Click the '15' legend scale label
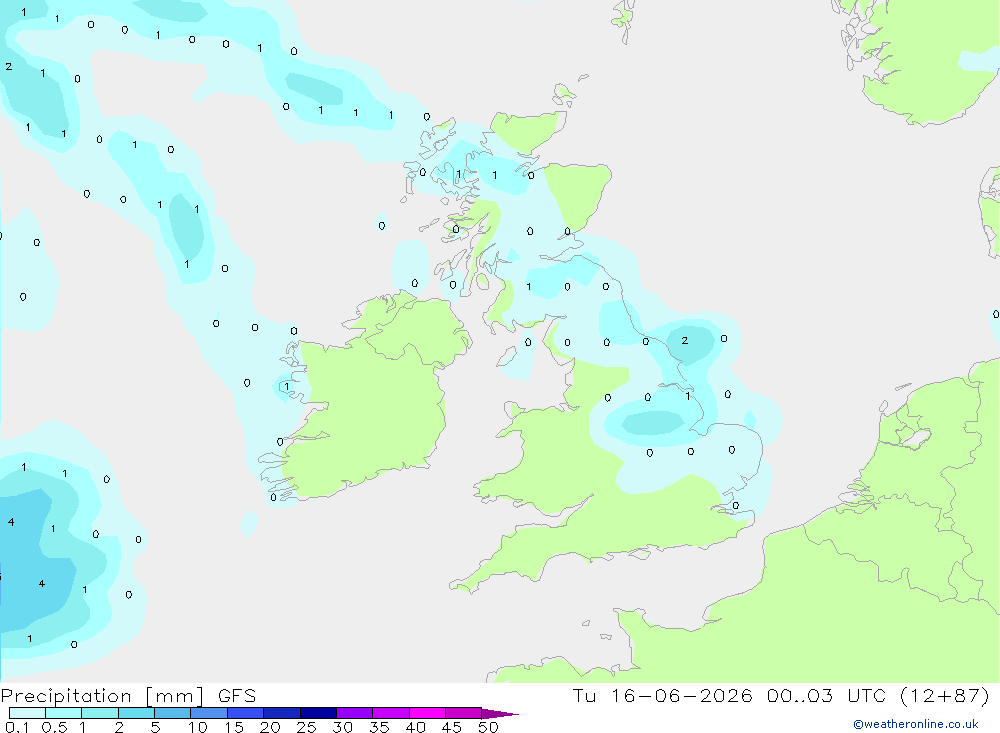The width and height of the screenshot is (1000, 733). (234, 727)
